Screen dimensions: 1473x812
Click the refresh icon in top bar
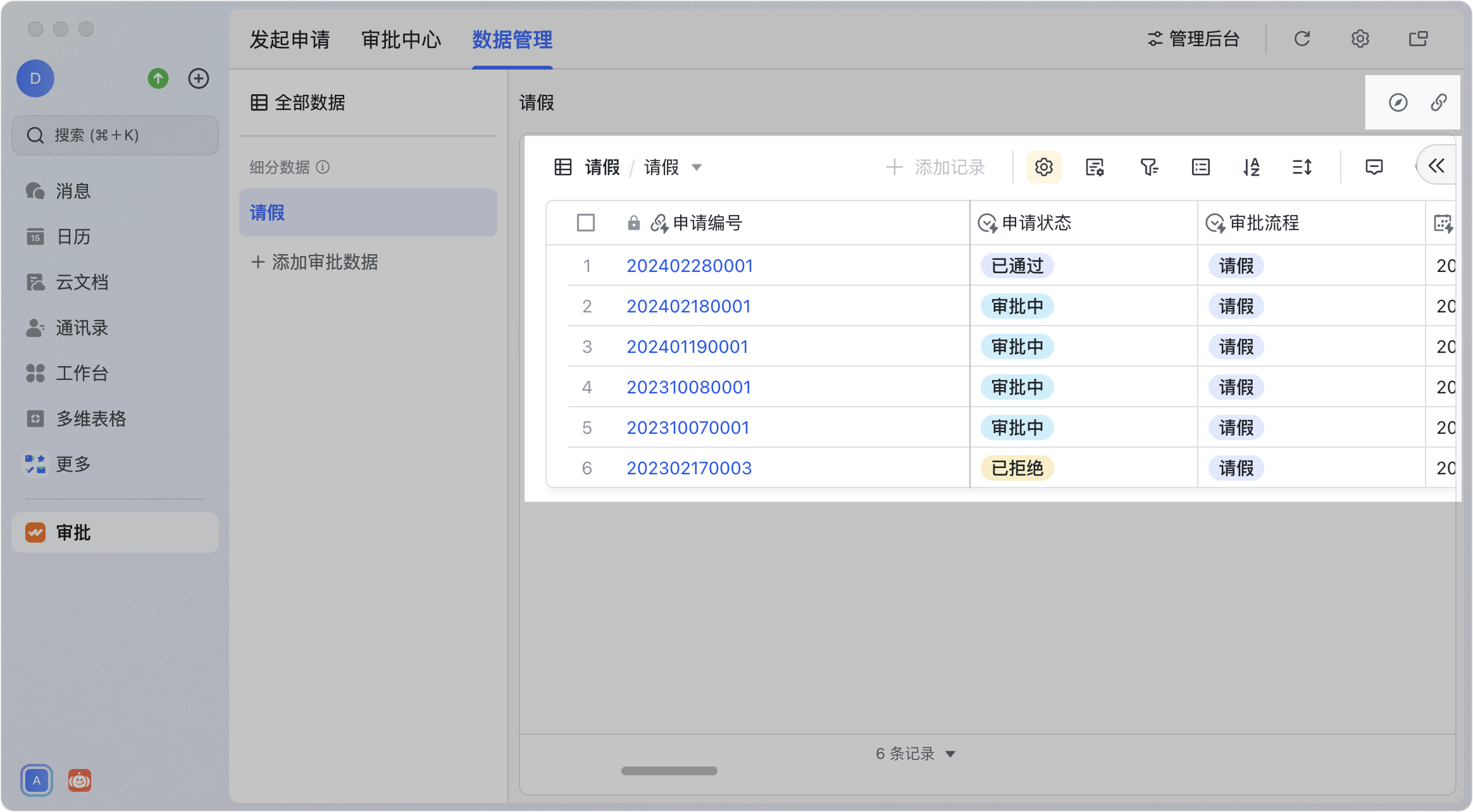point(1302,39)
